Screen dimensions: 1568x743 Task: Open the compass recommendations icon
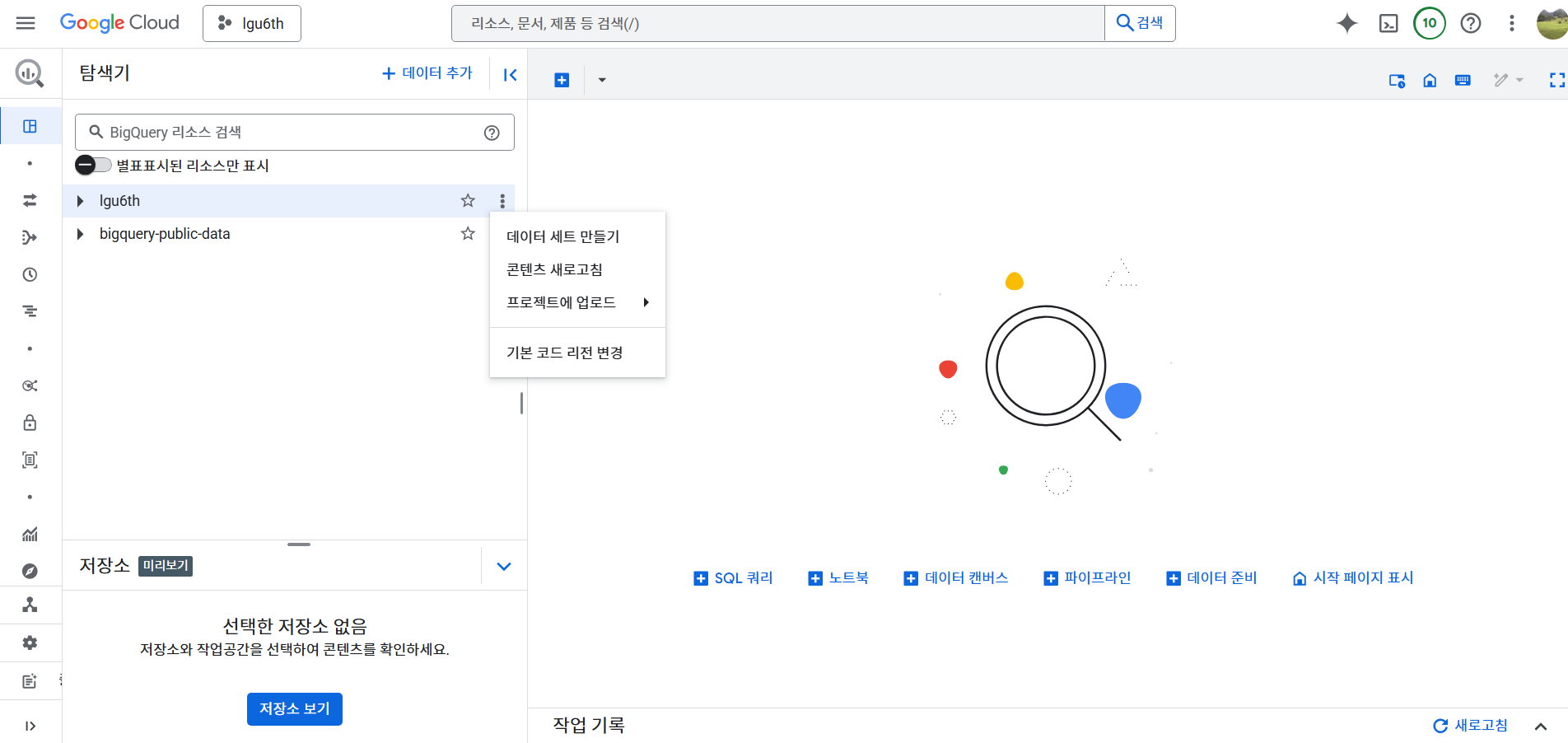pyautogui.click(x=30, y=571)
